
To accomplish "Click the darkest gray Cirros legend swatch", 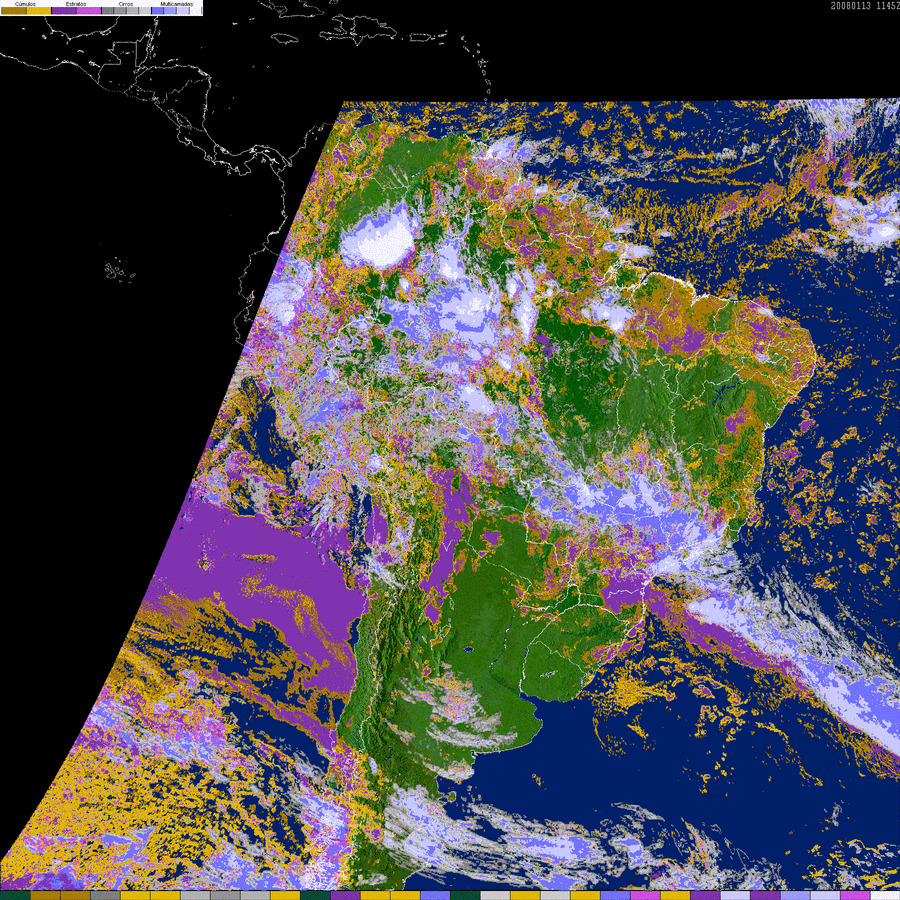I will pos(108,10).
